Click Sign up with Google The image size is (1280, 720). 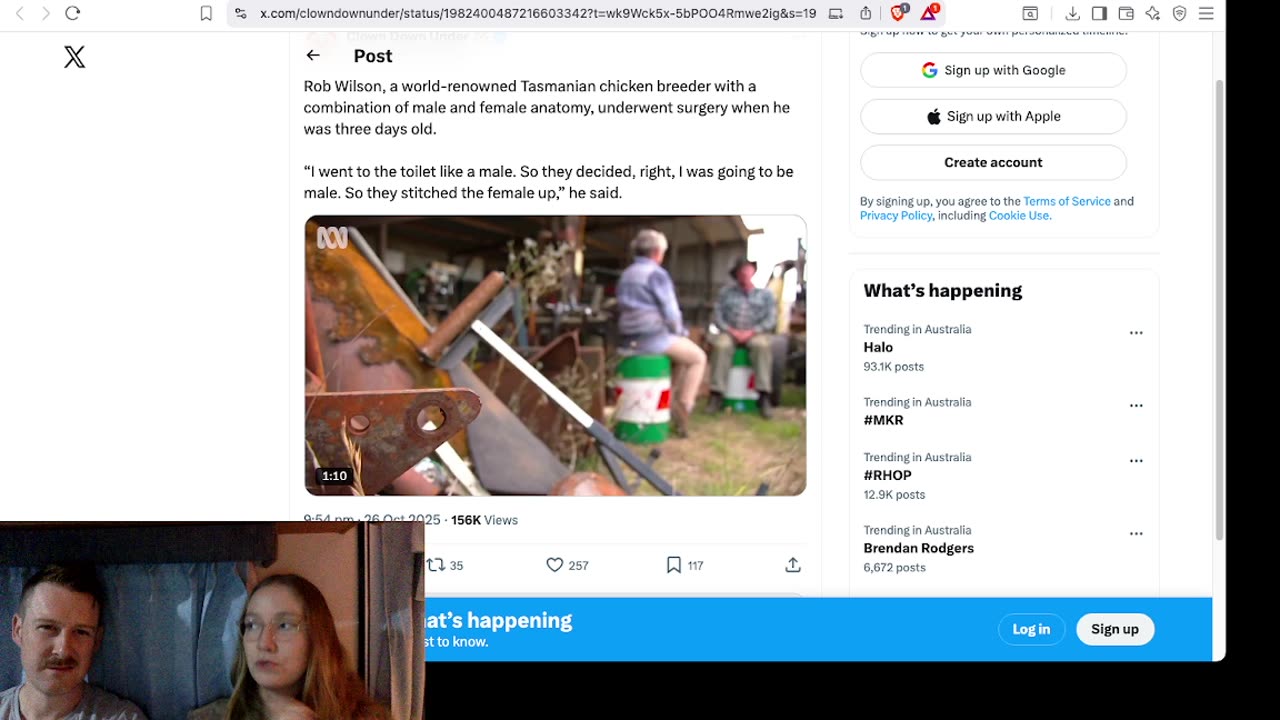(993, 70)
